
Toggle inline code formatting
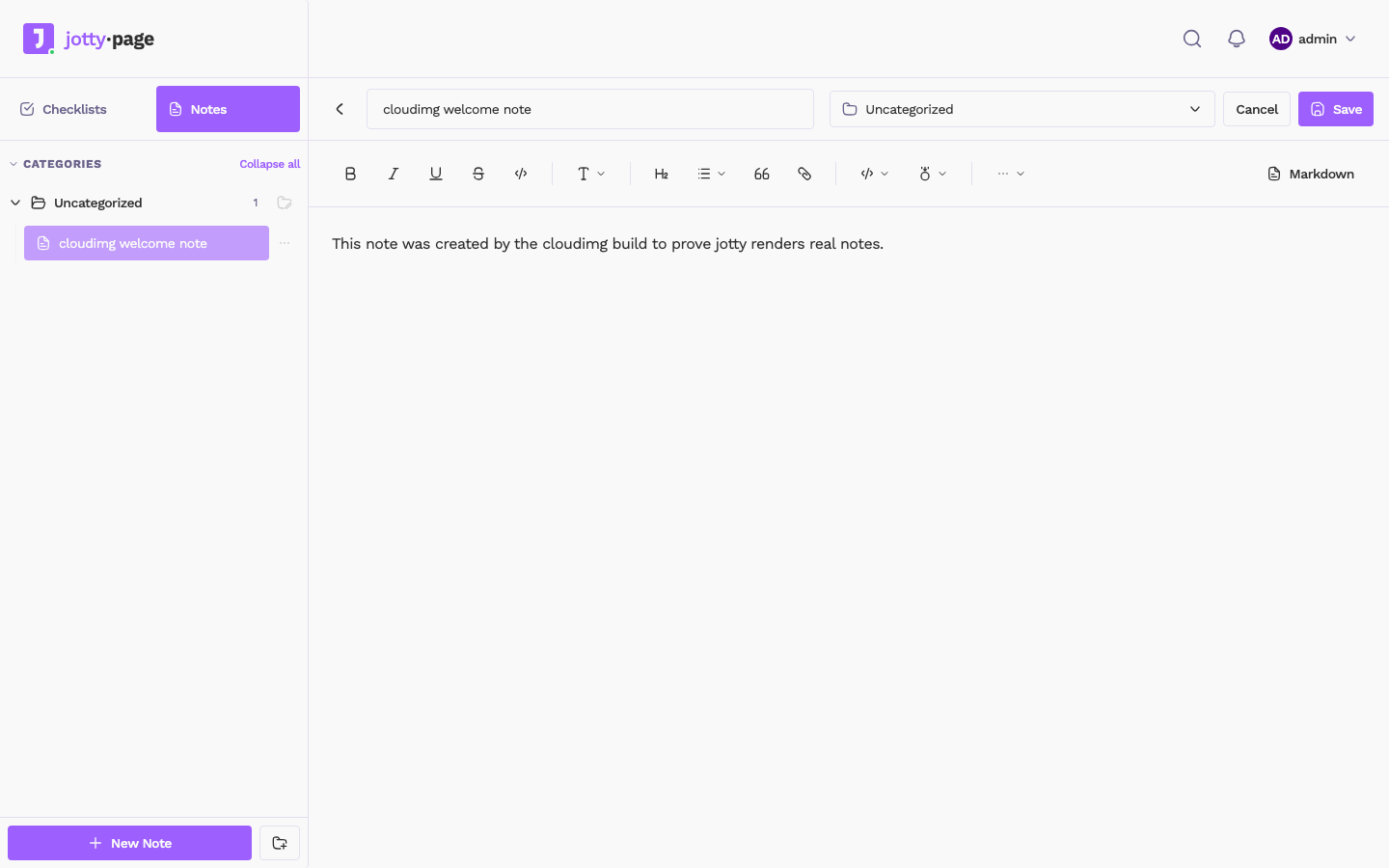point(521,174)
